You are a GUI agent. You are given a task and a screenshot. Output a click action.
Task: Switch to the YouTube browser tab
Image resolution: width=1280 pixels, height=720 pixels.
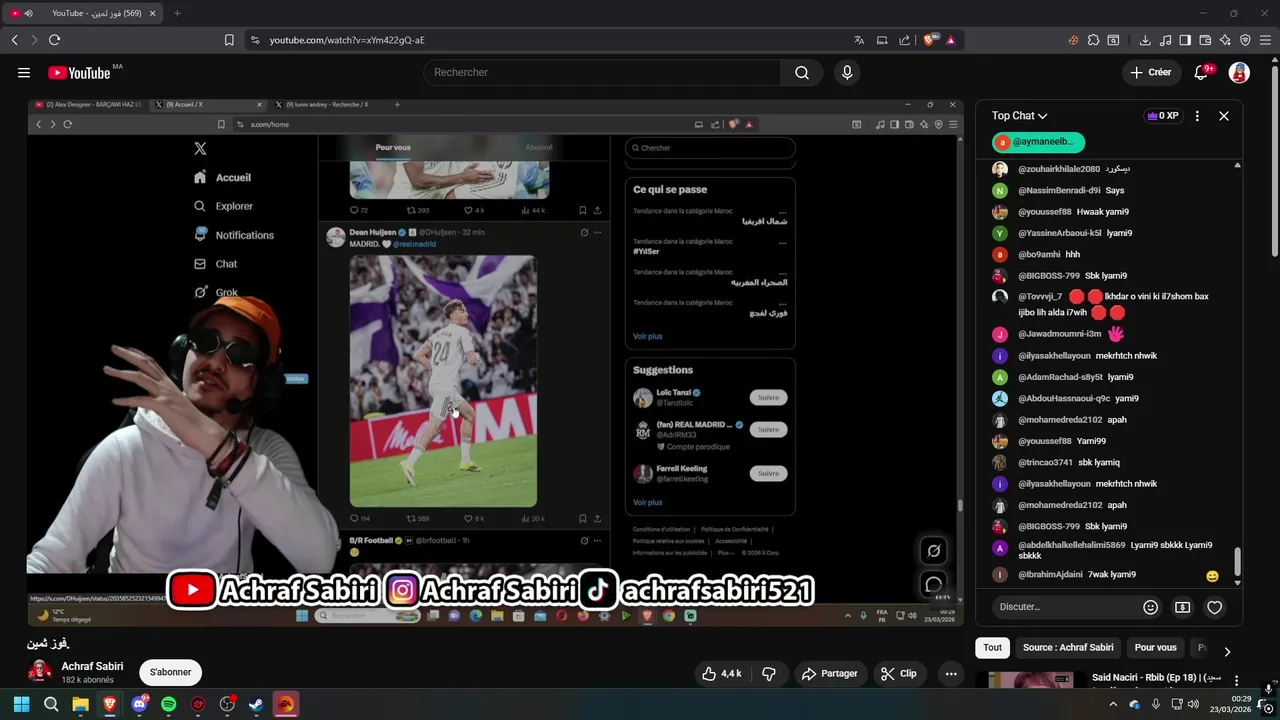click(85, 13)
